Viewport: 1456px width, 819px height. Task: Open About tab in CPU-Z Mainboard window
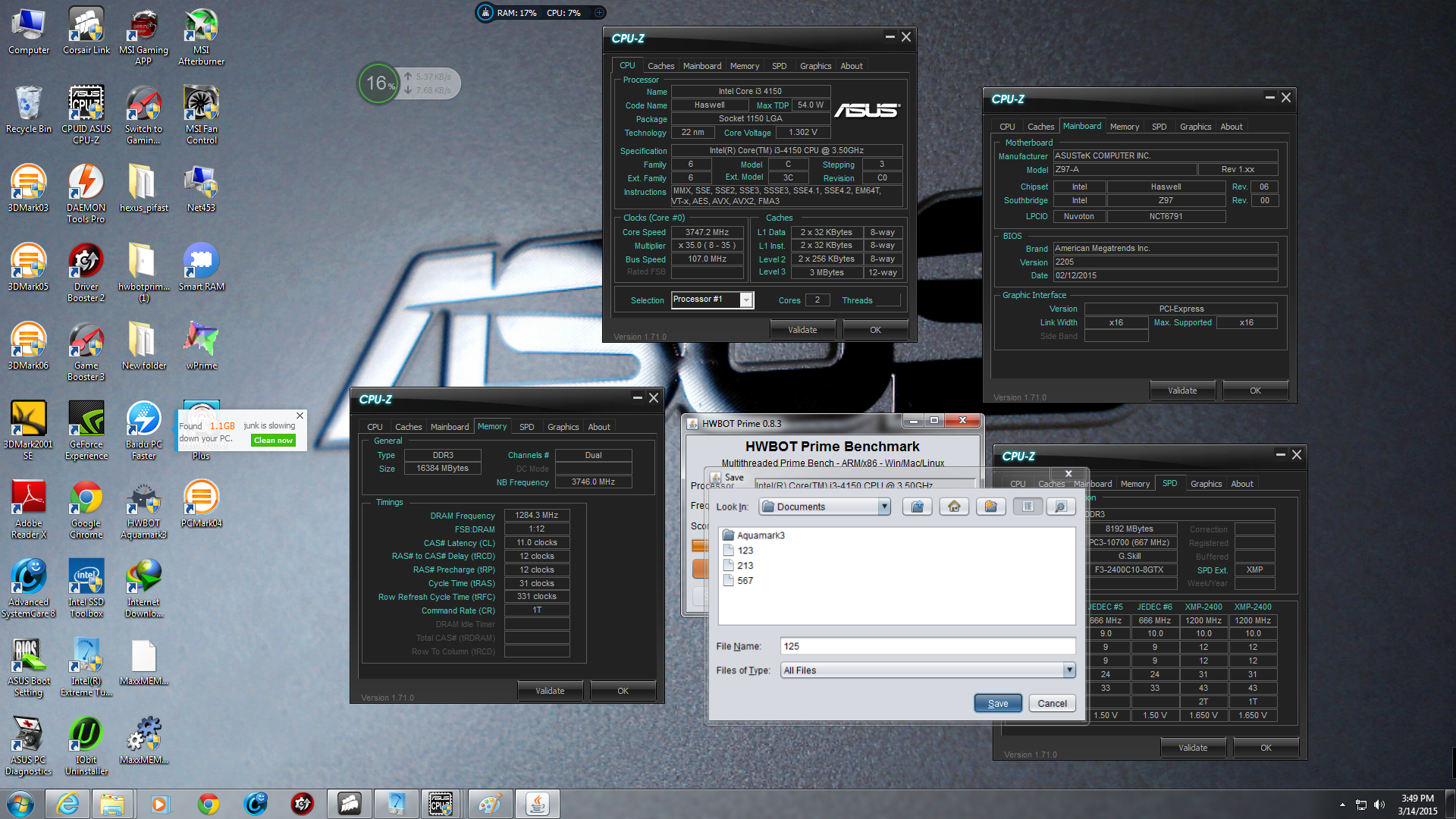1231,127
